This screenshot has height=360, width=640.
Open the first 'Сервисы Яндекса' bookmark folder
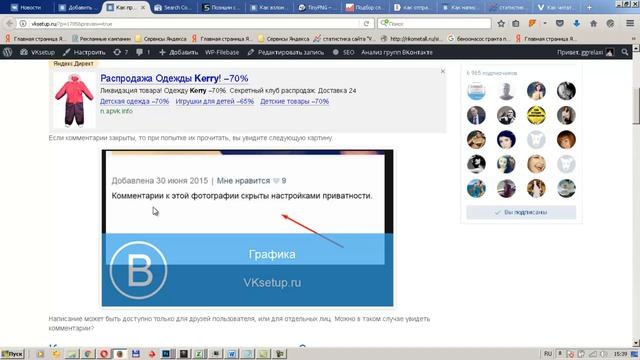(161, 39)
